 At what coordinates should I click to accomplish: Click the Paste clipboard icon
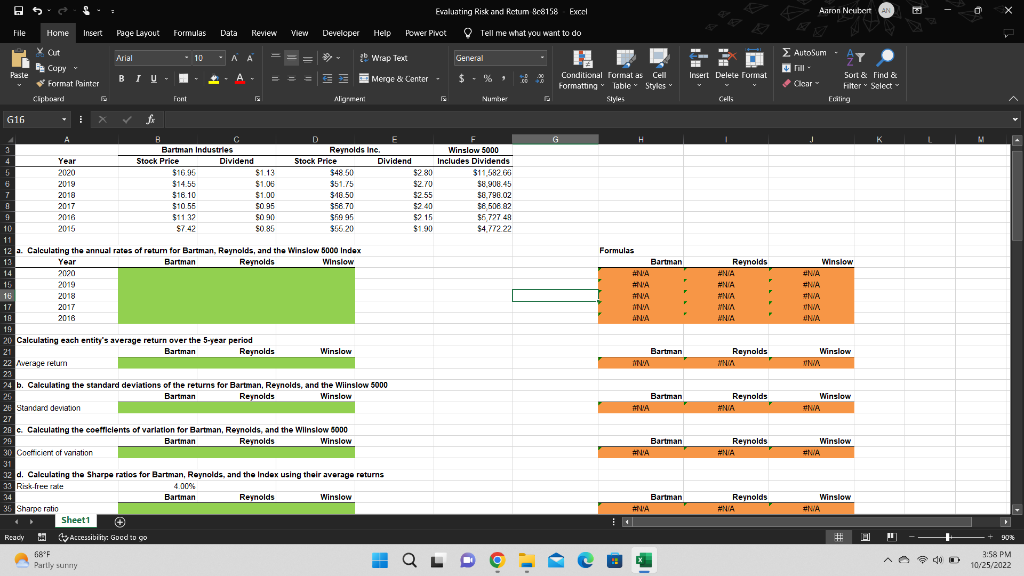[19, 60]
